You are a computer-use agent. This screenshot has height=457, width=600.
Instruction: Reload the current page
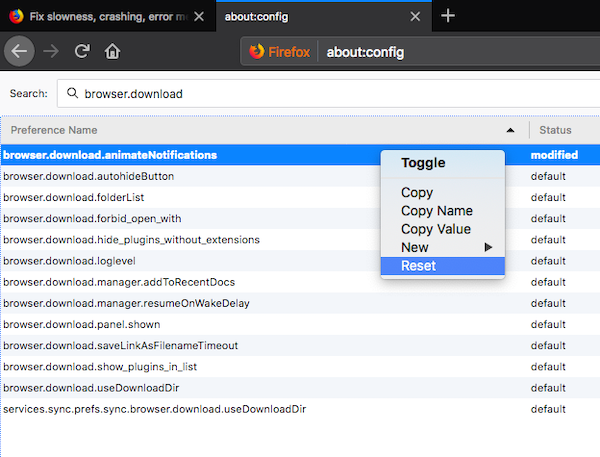tap(83, 51)
